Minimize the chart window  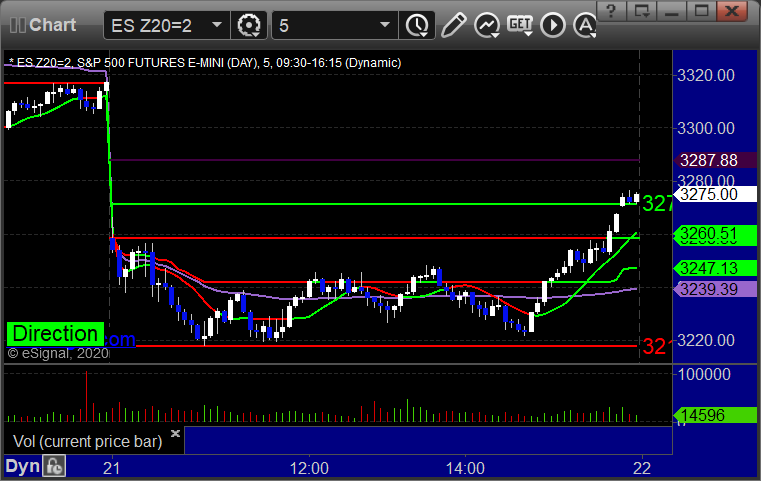(x=672, y=11)
